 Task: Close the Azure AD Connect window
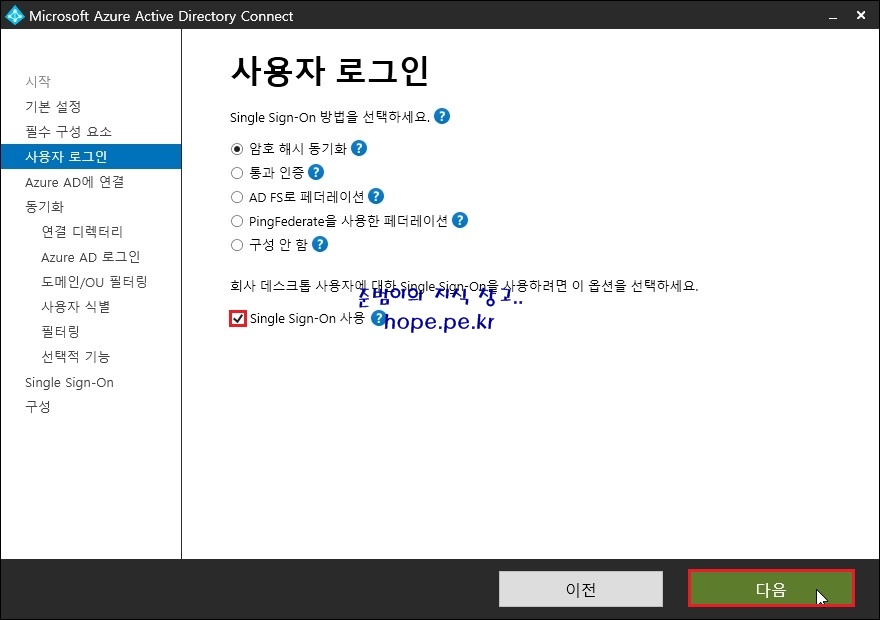(861, 16)
